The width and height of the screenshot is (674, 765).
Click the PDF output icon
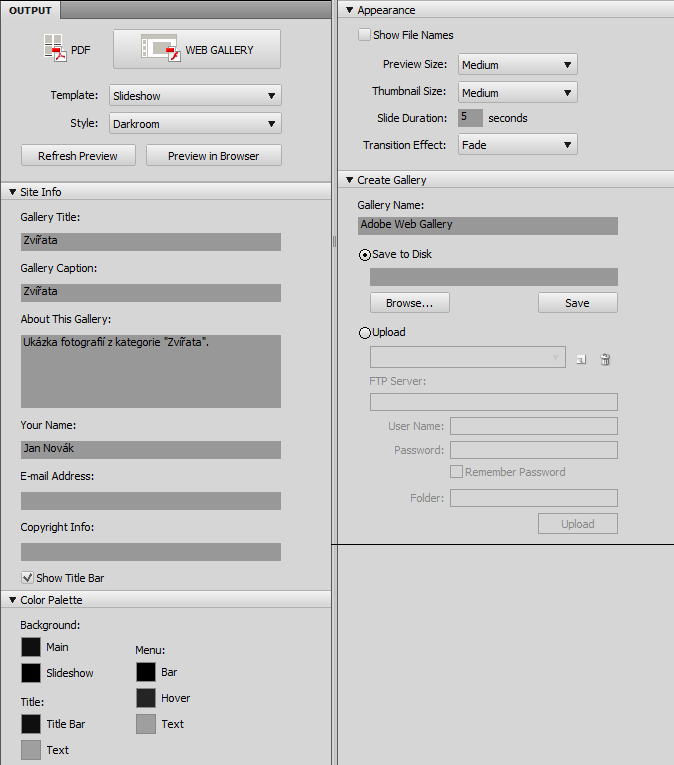(54, 48)
